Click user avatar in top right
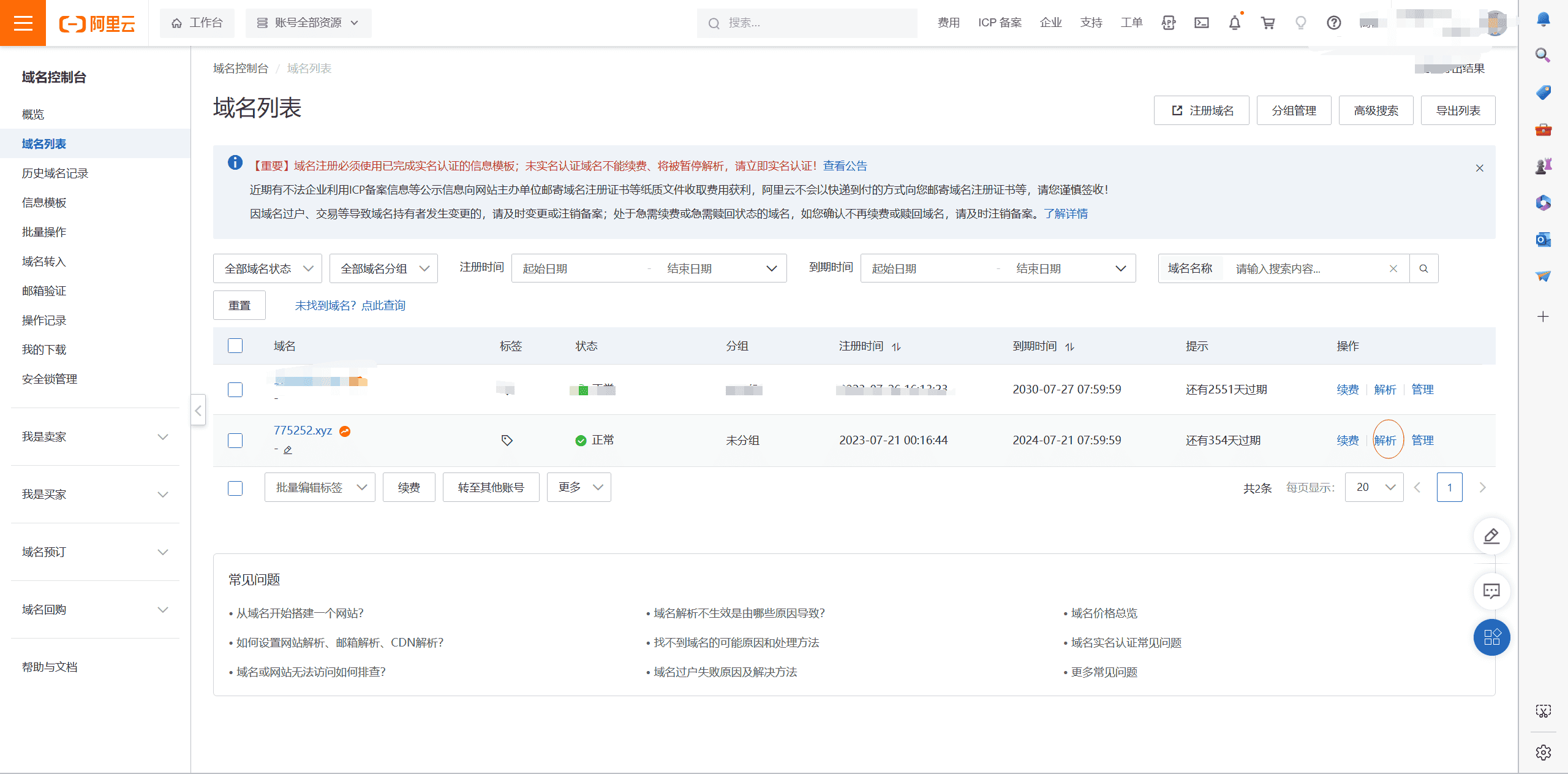 click(1496, 23)
